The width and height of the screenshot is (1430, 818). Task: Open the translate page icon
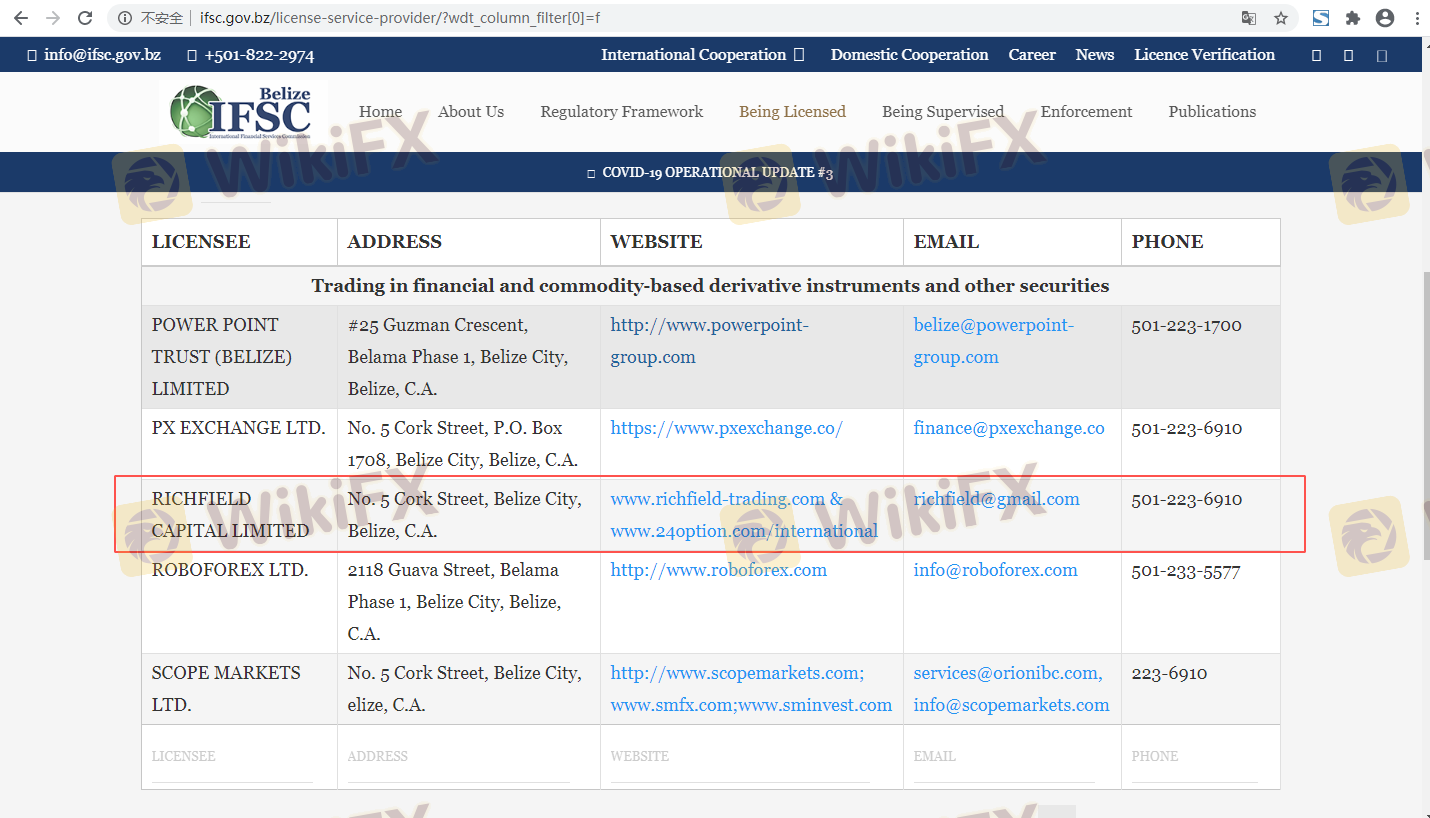tap(1249, 18)
